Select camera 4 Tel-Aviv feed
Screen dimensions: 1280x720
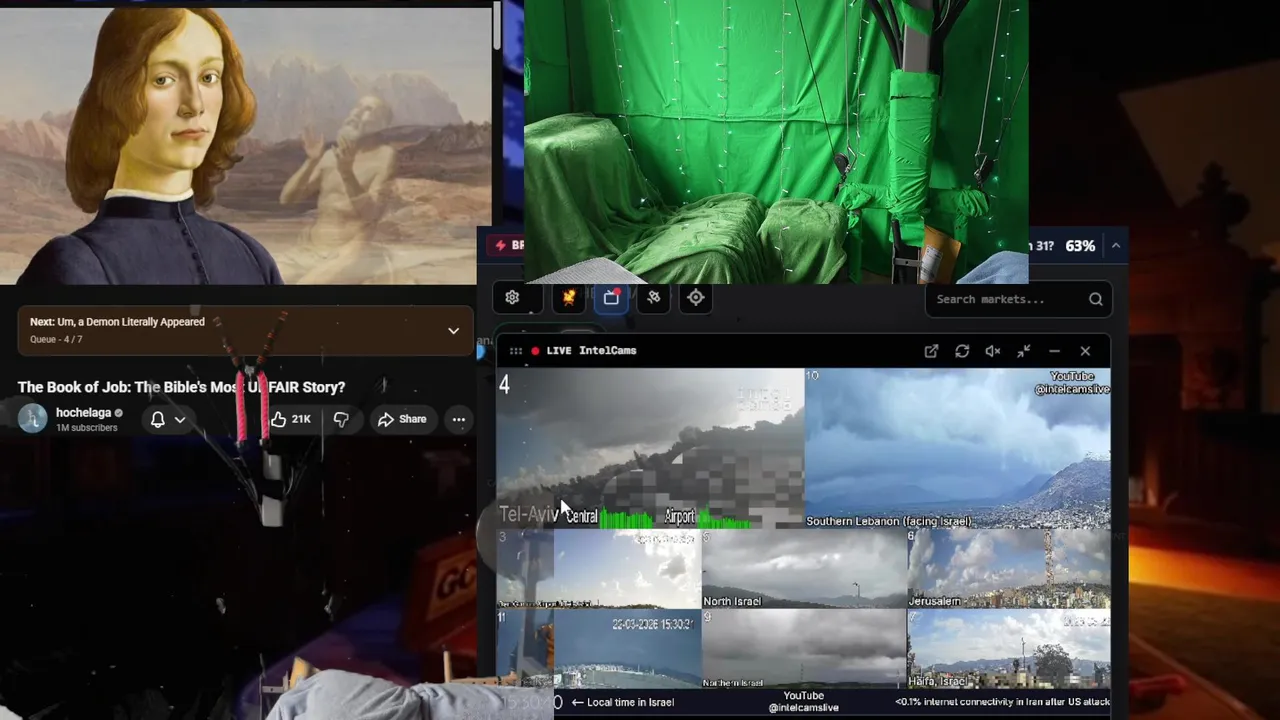[650, 448]
